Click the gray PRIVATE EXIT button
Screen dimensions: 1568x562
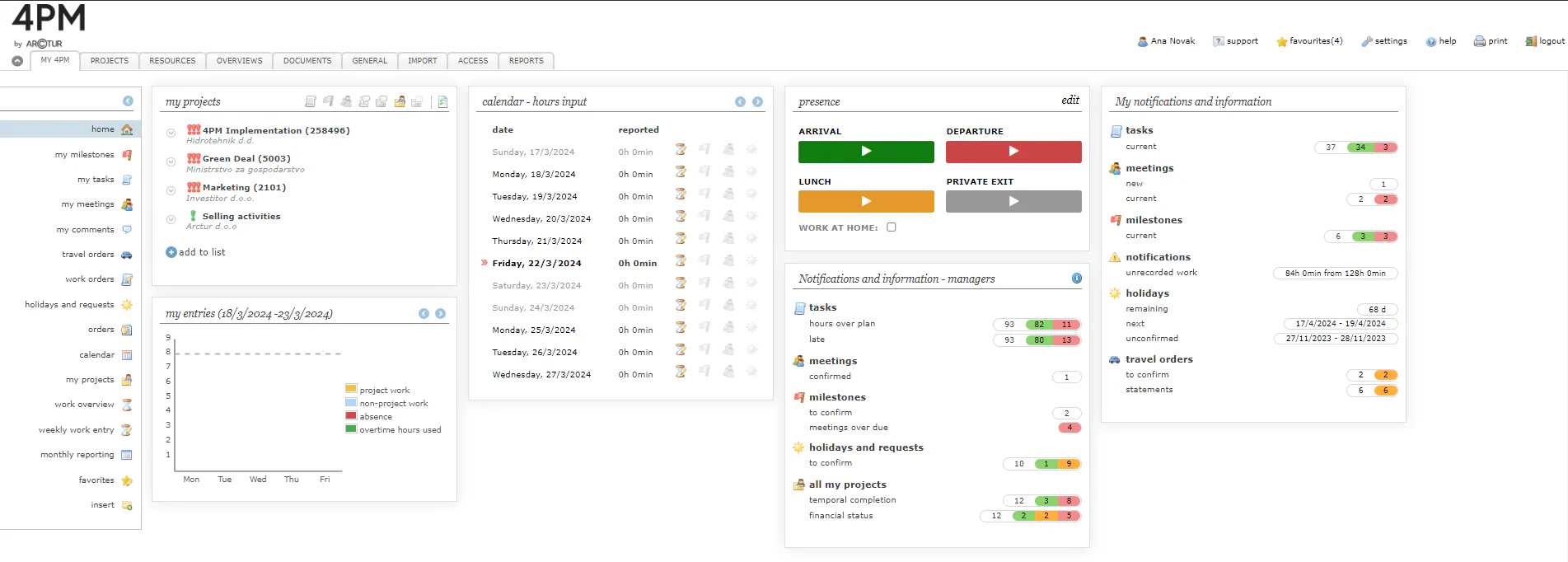(1013, 201)
